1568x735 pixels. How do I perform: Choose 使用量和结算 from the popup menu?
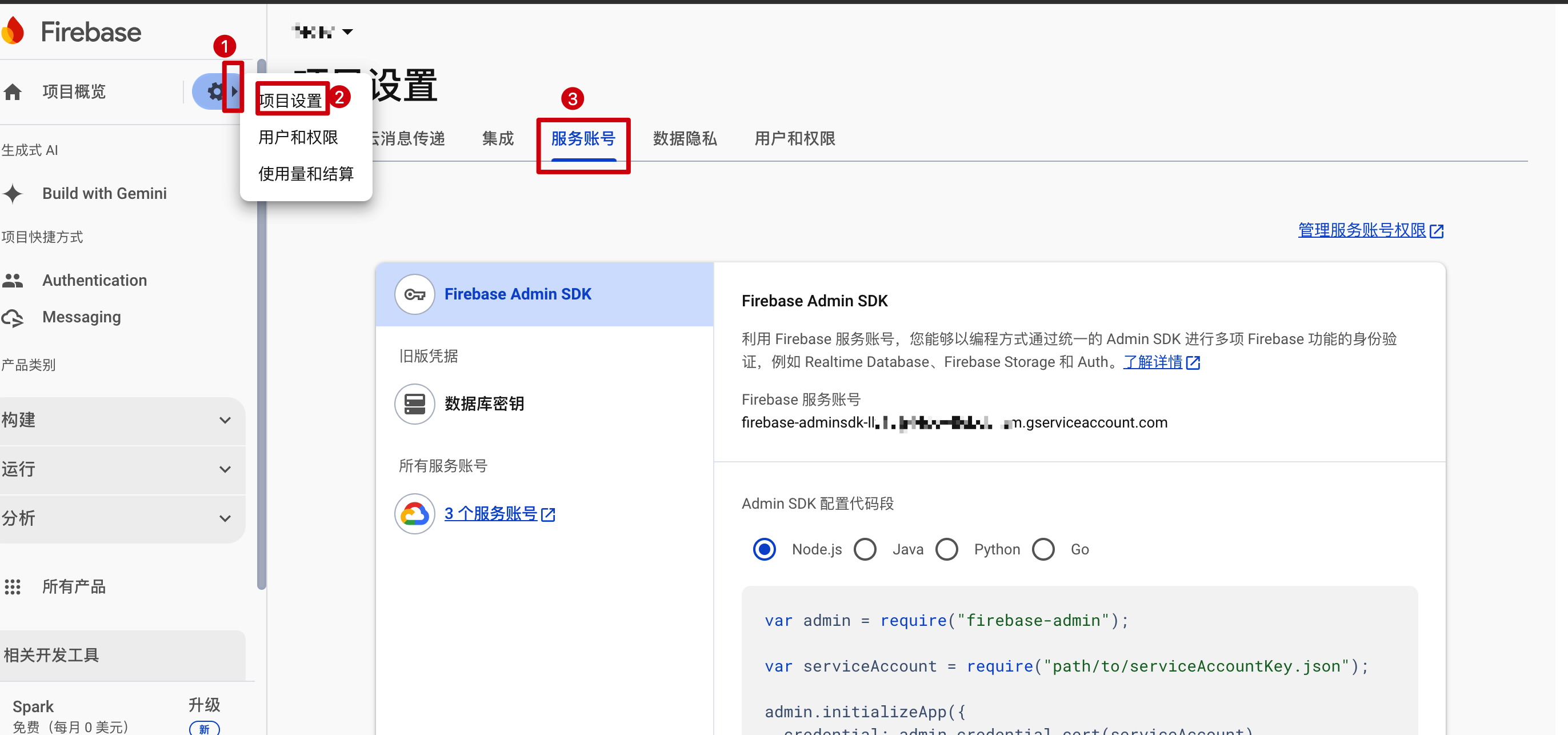click(306, 174)
